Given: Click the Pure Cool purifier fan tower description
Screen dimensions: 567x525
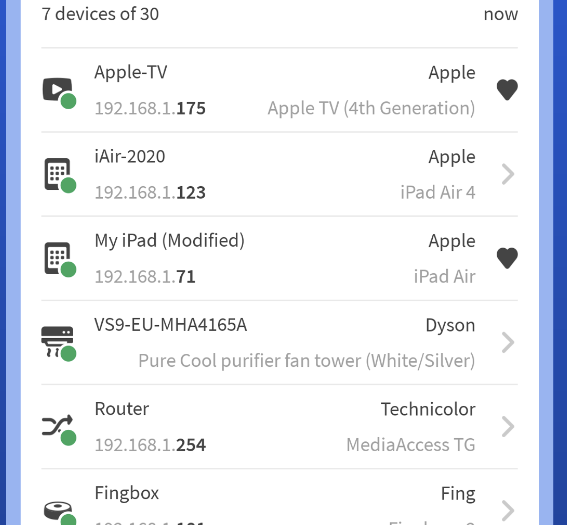Looking at the screenshot, I should coord(307,361).
